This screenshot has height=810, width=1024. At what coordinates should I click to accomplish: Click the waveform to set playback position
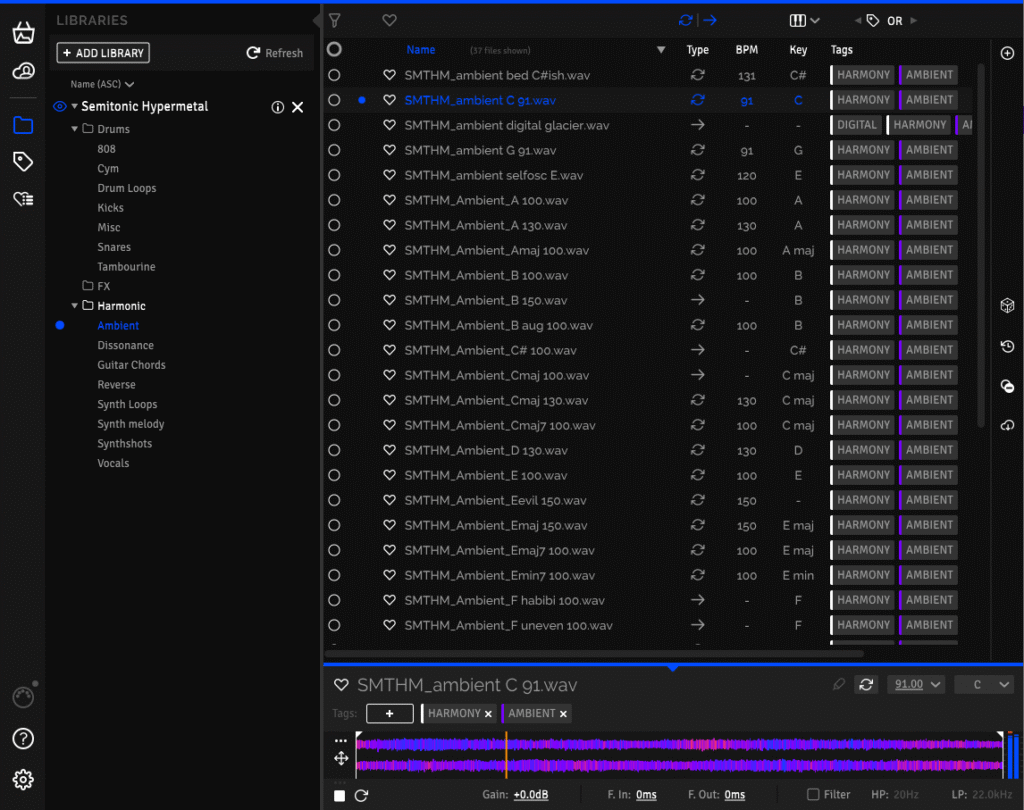pyautogui.click(x=680, y=754)
